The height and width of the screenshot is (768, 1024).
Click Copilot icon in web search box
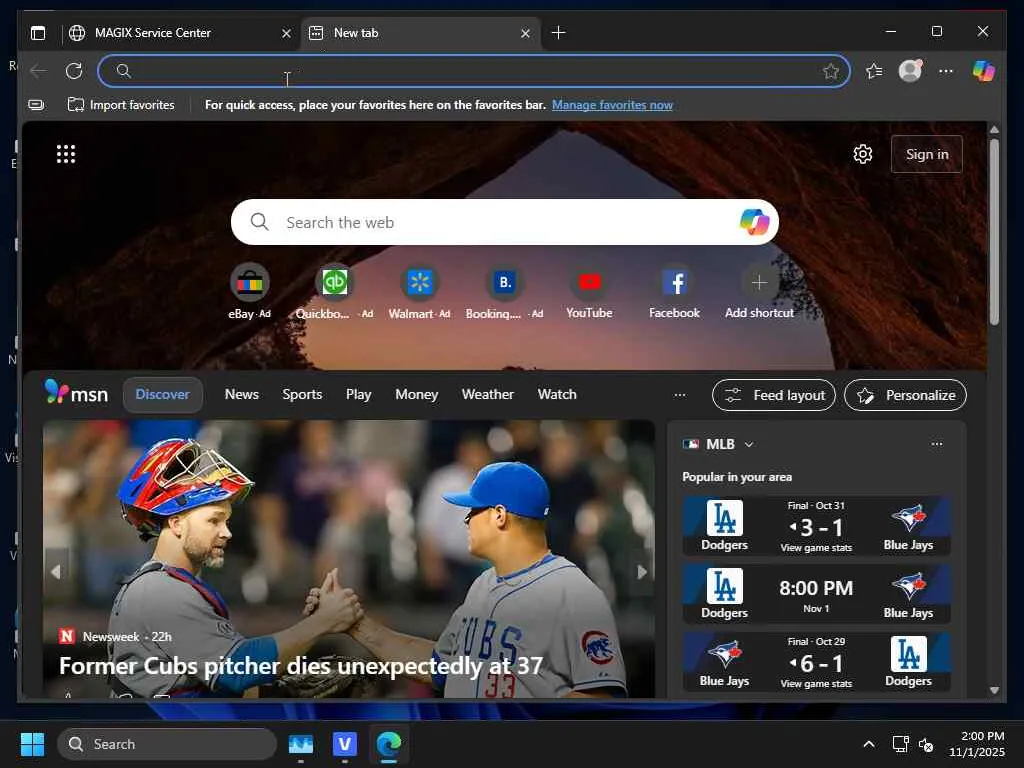(754, 222)
